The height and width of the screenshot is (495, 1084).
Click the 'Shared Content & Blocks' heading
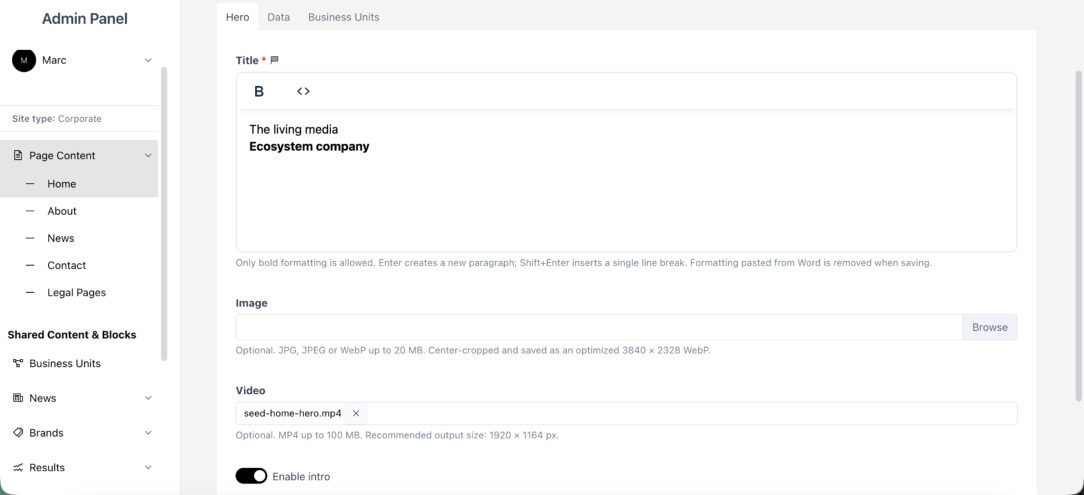point(72,335)
